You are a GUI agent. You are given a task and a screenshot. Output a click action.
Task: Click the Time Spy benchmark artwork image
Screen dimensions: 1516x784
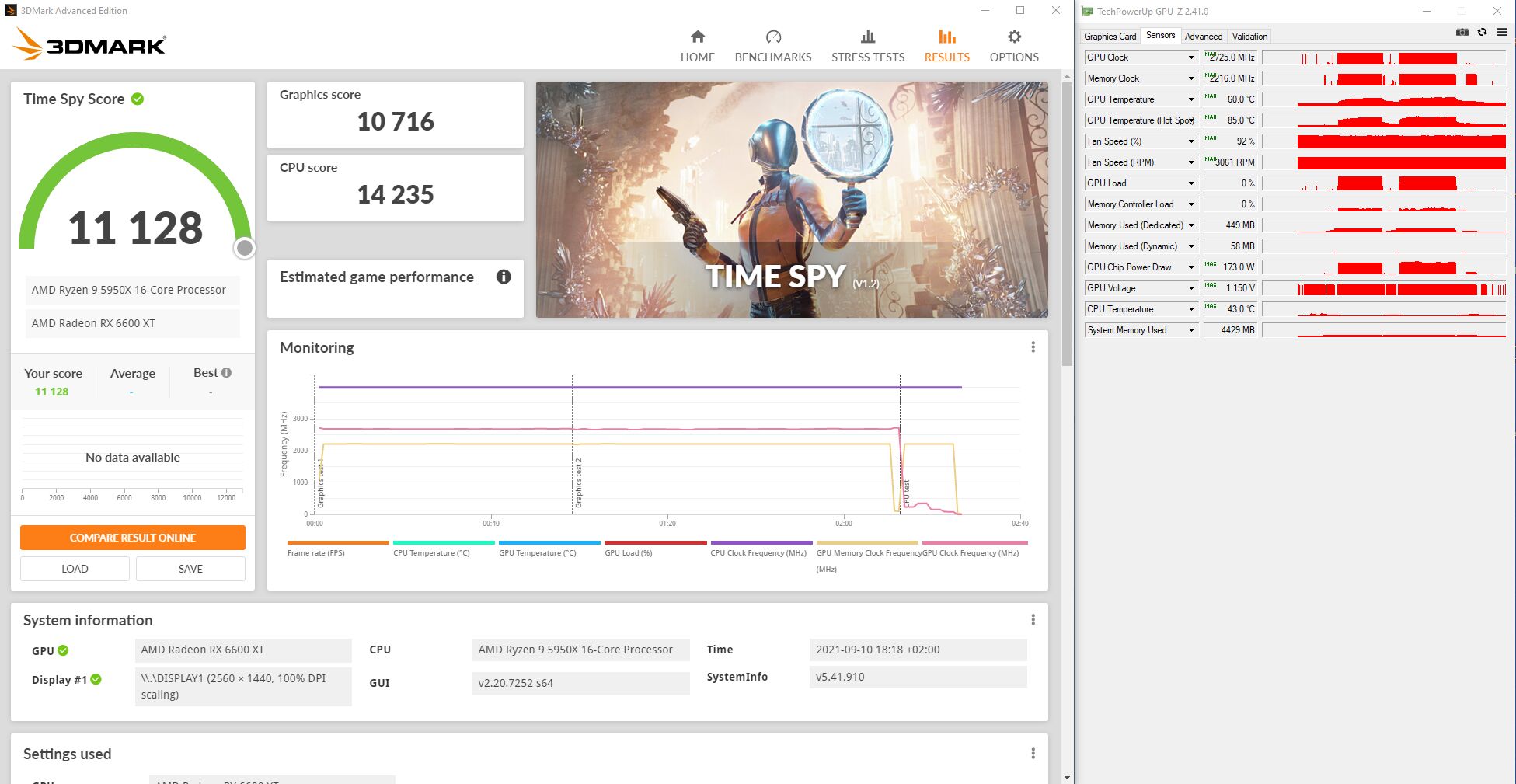pos(792,200)
